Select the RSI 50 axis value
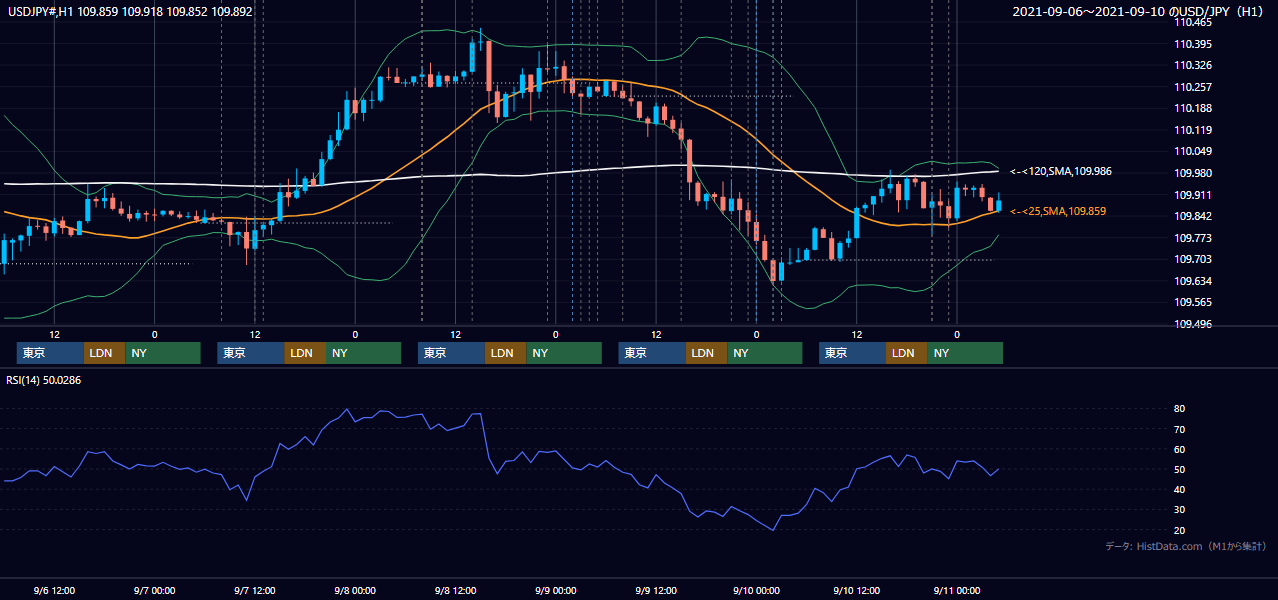The width and height of the screenshot is (1278, 600). (1179, 469)
